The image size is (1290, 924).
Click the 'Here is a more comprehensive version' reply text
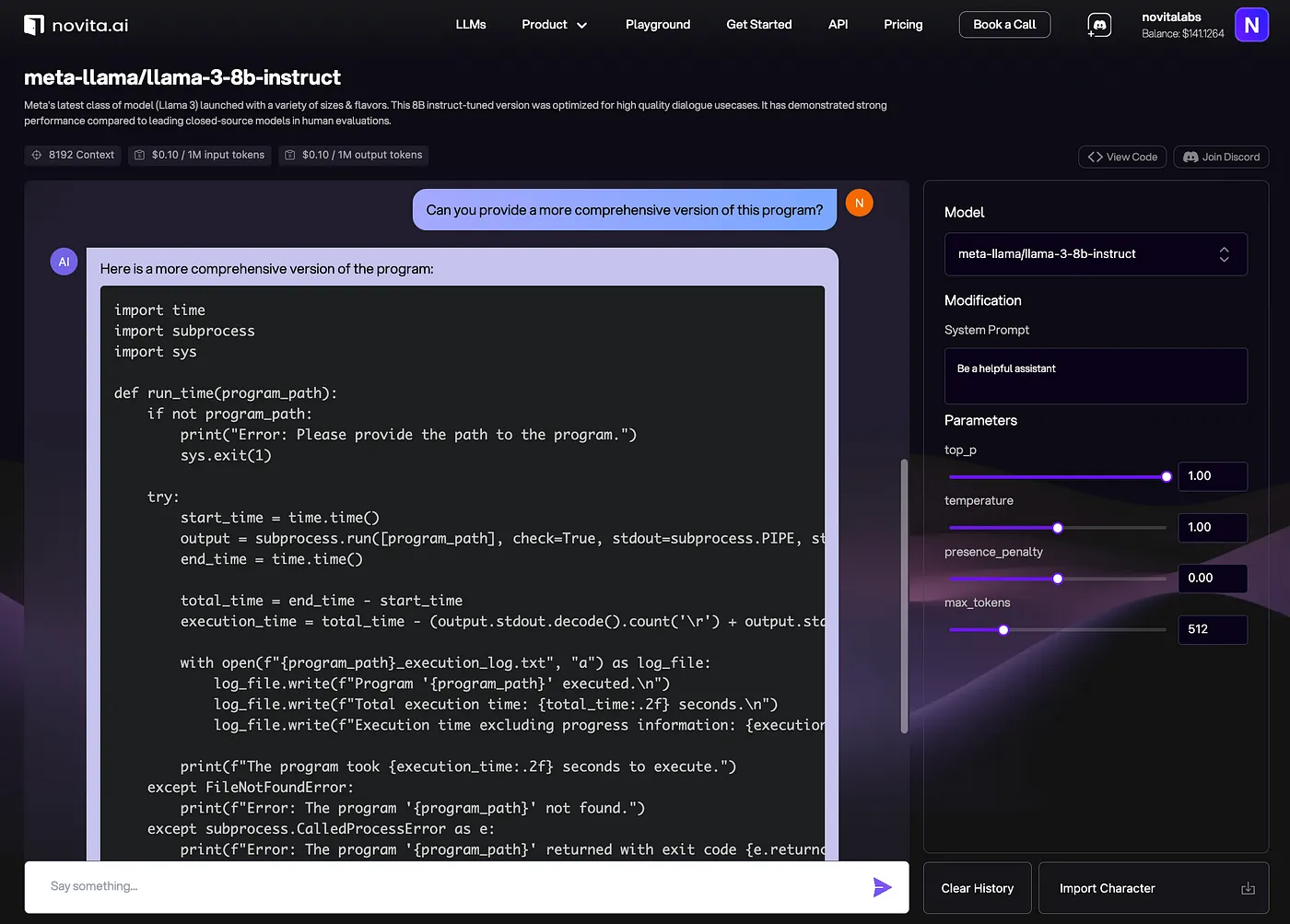266,269
